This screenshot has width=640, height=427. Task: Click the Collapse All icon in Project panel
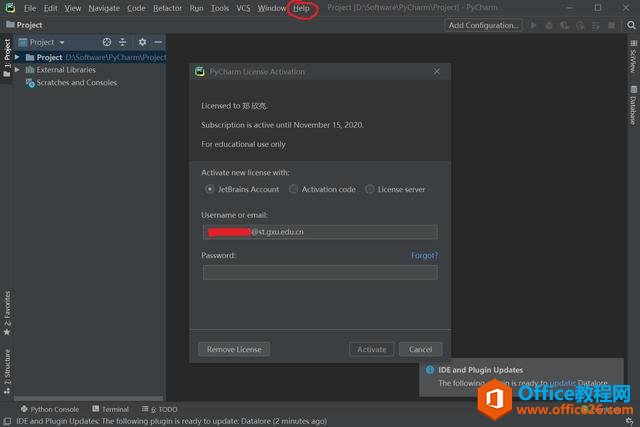(122, 42)
